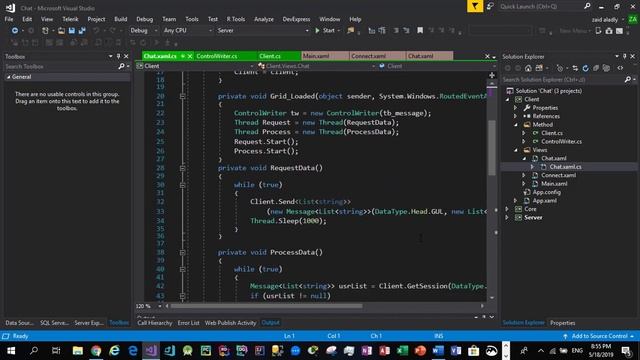Viewport: 640px width, 360px height.
Task: Click the Show All Files icon in Solution Explorer
Action: coord(606,68)
